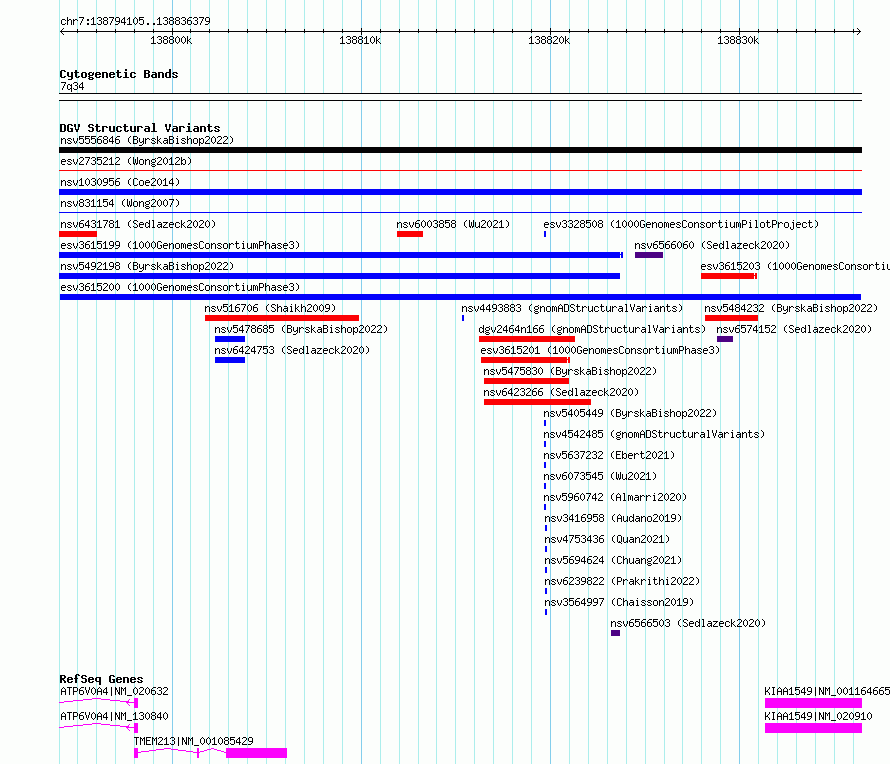Open nsv5492198 (ByrskaBishop2022) label

click(x=147, y=266)
